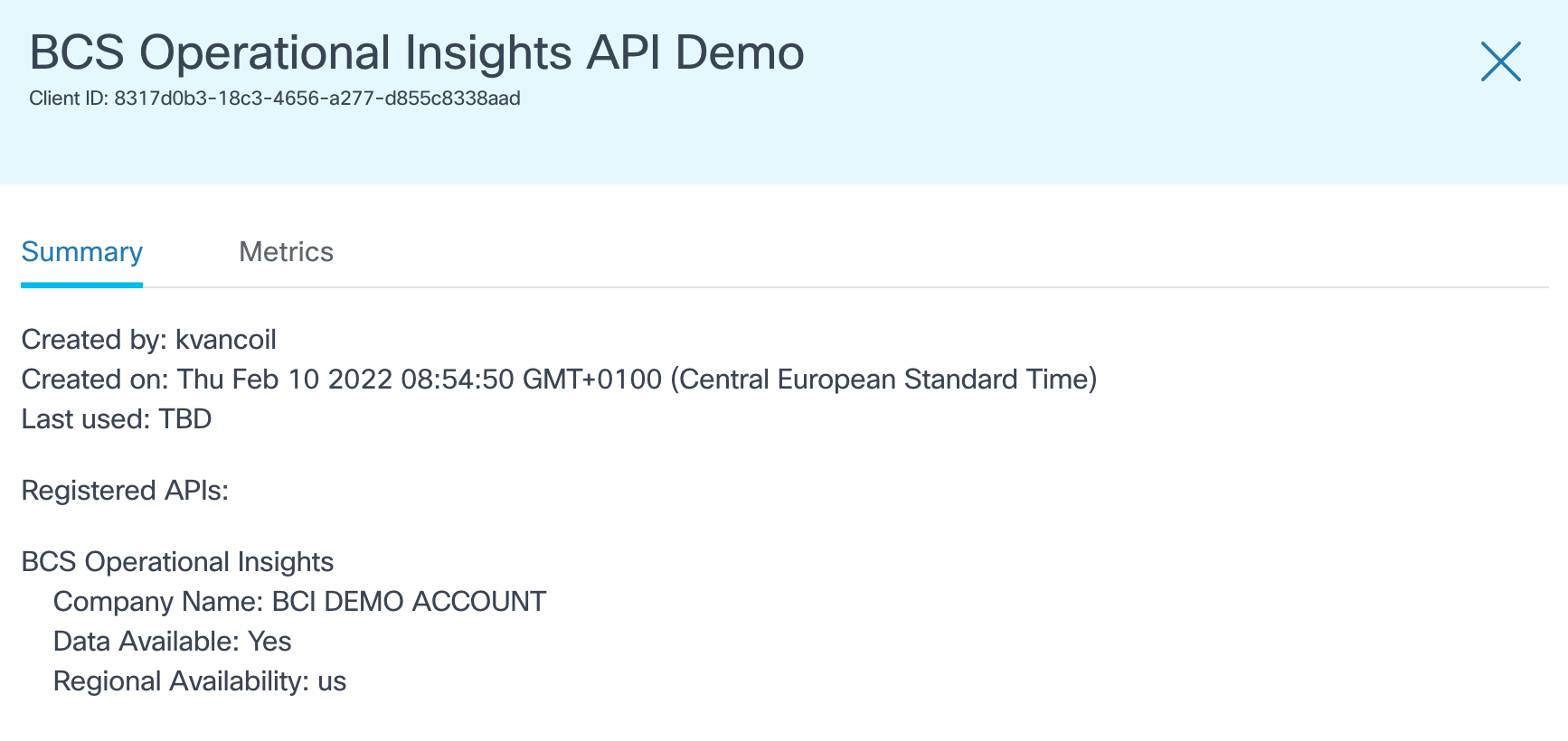Click the 'Company Name:' label
1568x741 pixels.
point(158,602)
